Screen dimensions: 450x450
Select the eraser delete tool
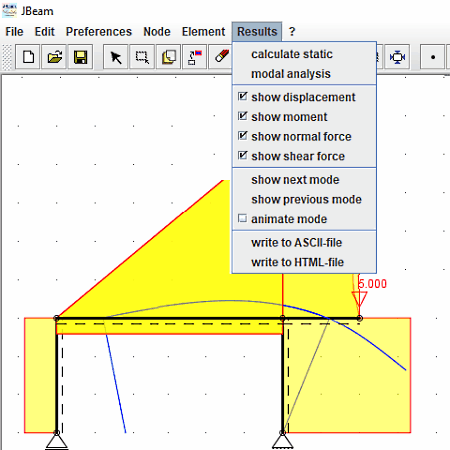[x=221, y=57]
